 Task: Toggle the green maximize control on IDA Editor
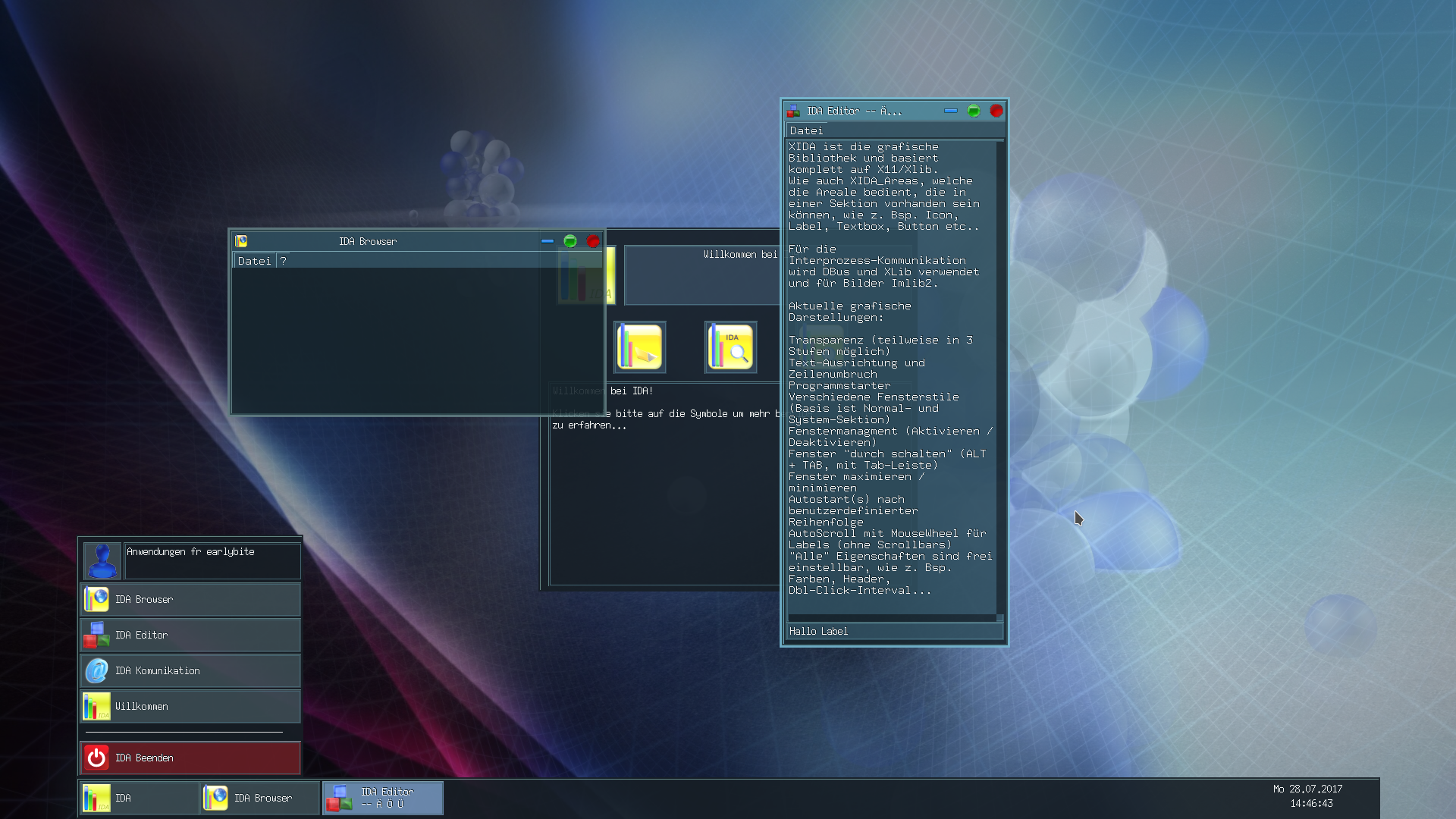[x=973, y=110]
